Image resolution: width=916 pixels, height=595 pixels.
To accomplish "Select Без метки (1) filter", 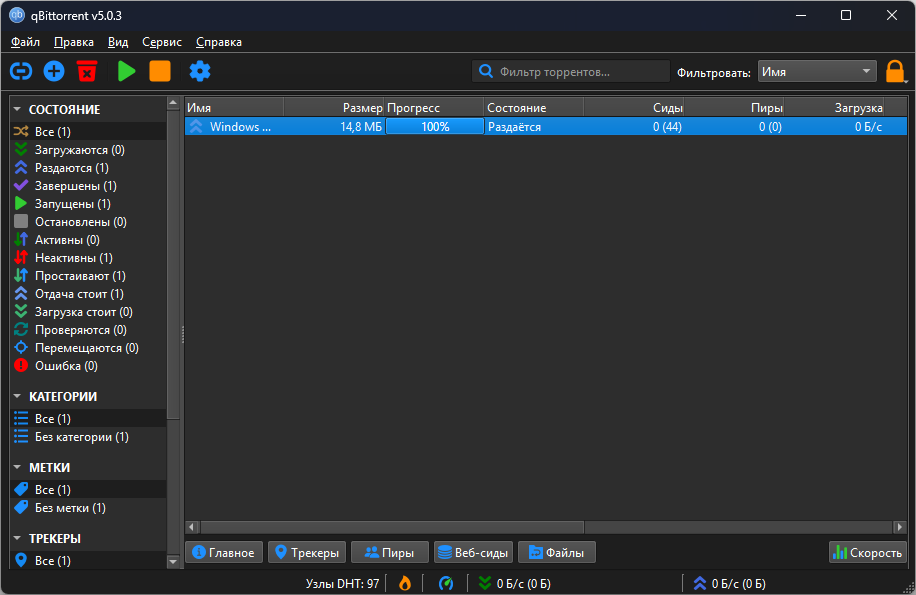I will [88, 507].
